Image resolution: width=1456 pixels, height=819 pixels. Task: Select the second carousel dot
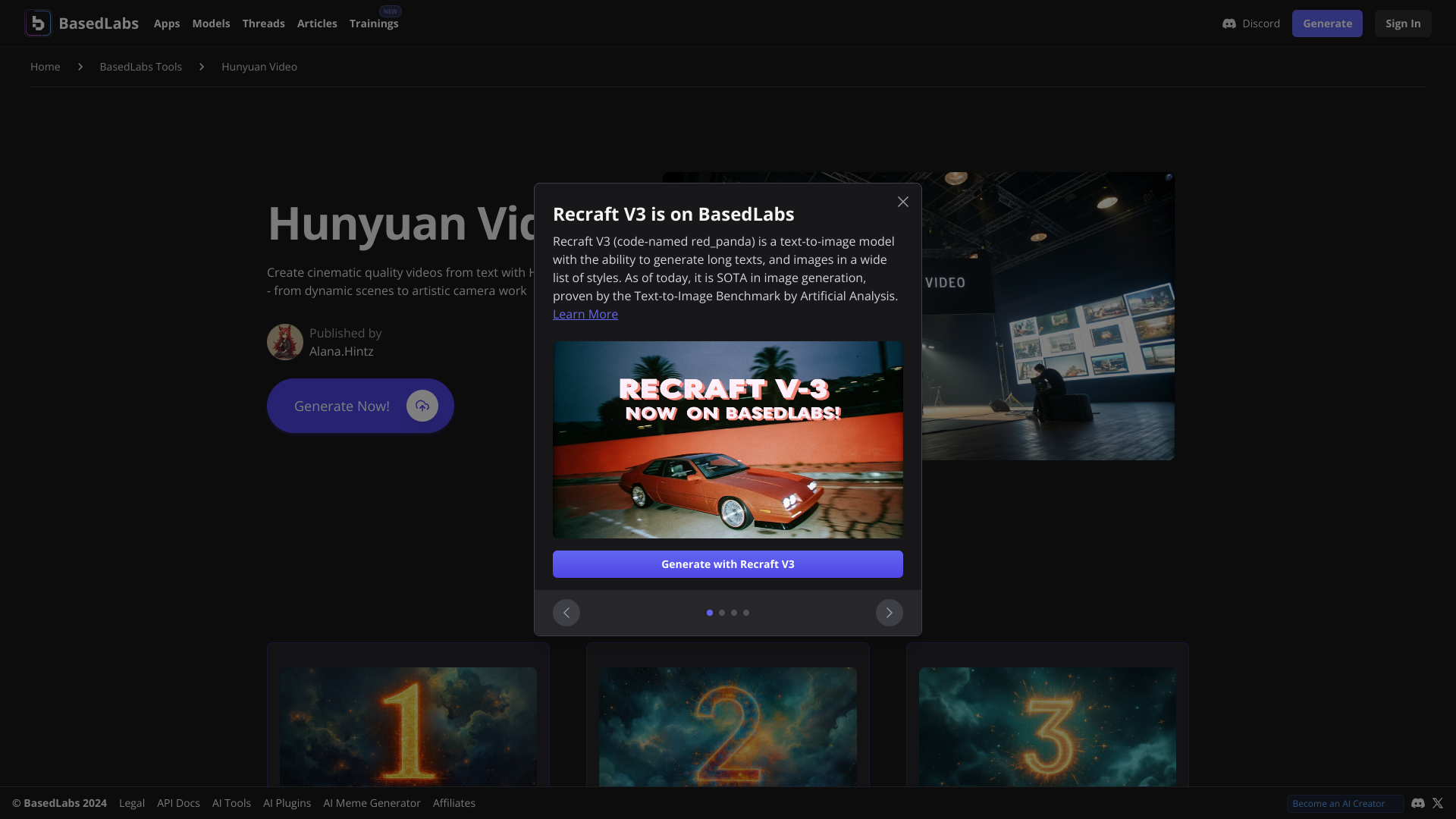coord(722,613)
